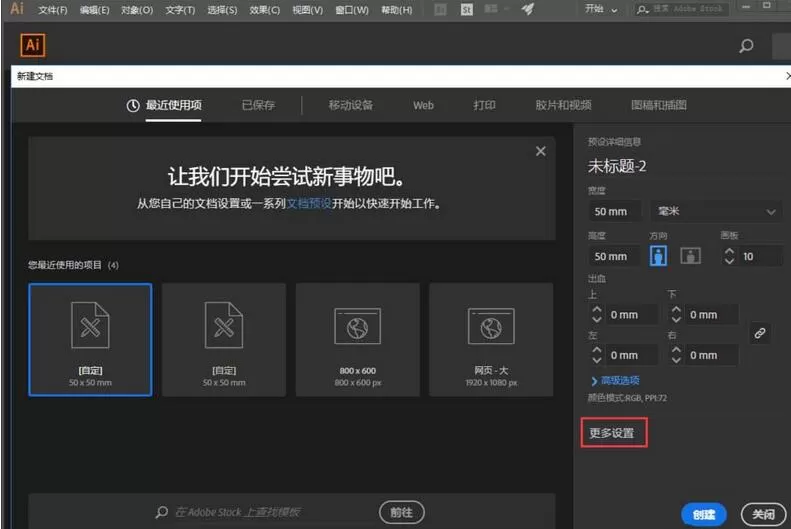Increase the bottom bleed value
Image resolution: width=791 pixels, height=529 pixels.
pos(676,309)
